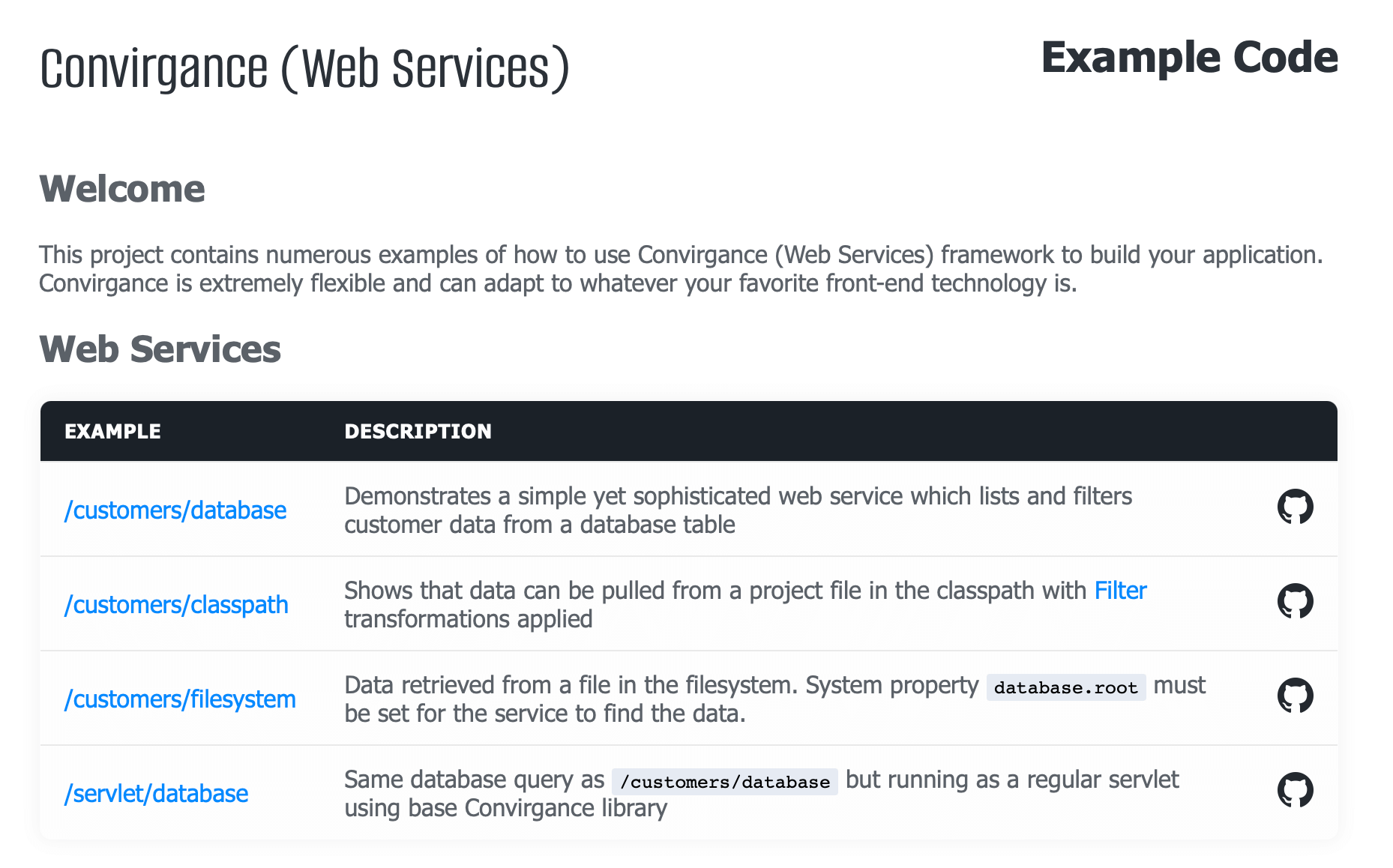
Task: Select the EXAMPLE column header
Action: [112, 431]
